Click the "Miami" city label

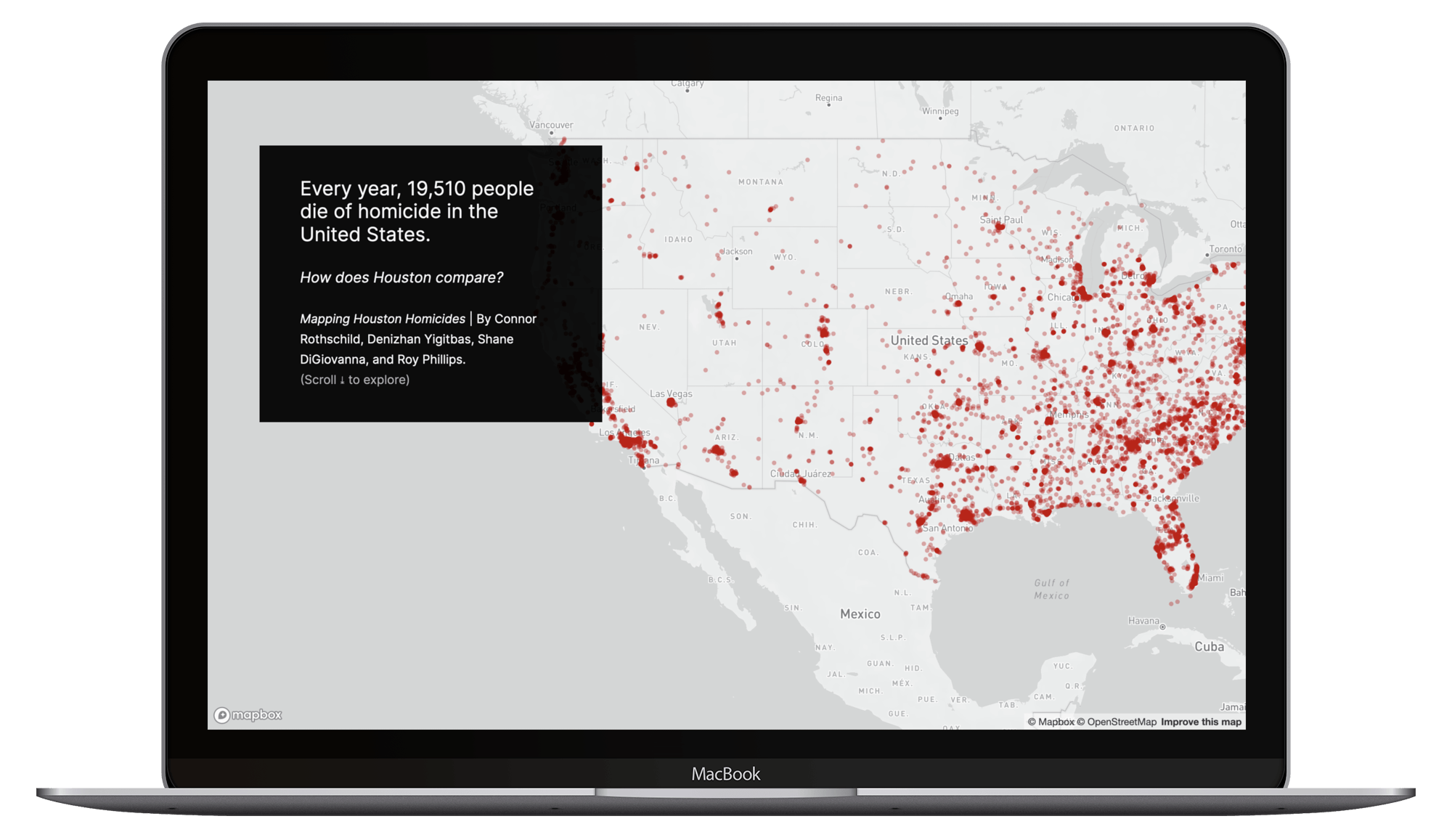1211,578
